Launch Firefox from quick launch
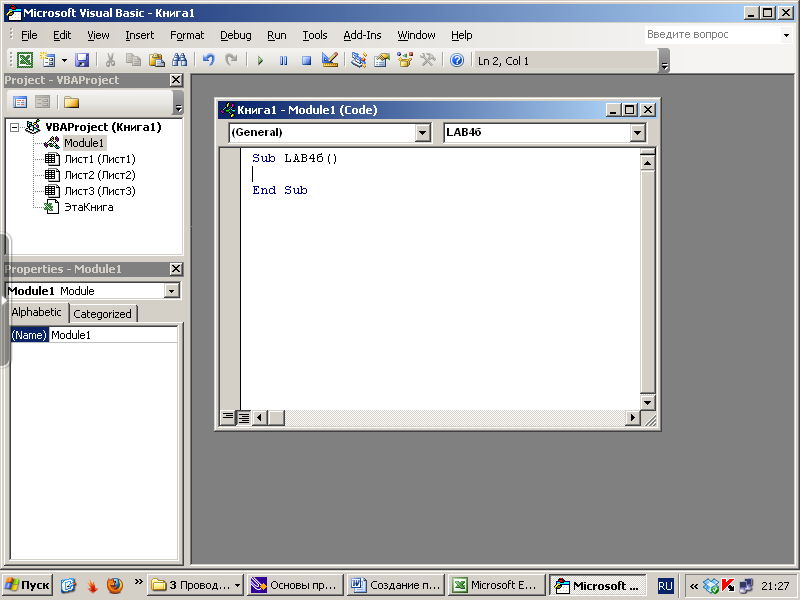The width and height of the screenshot is (800, 600). click(x=115, y=585)
